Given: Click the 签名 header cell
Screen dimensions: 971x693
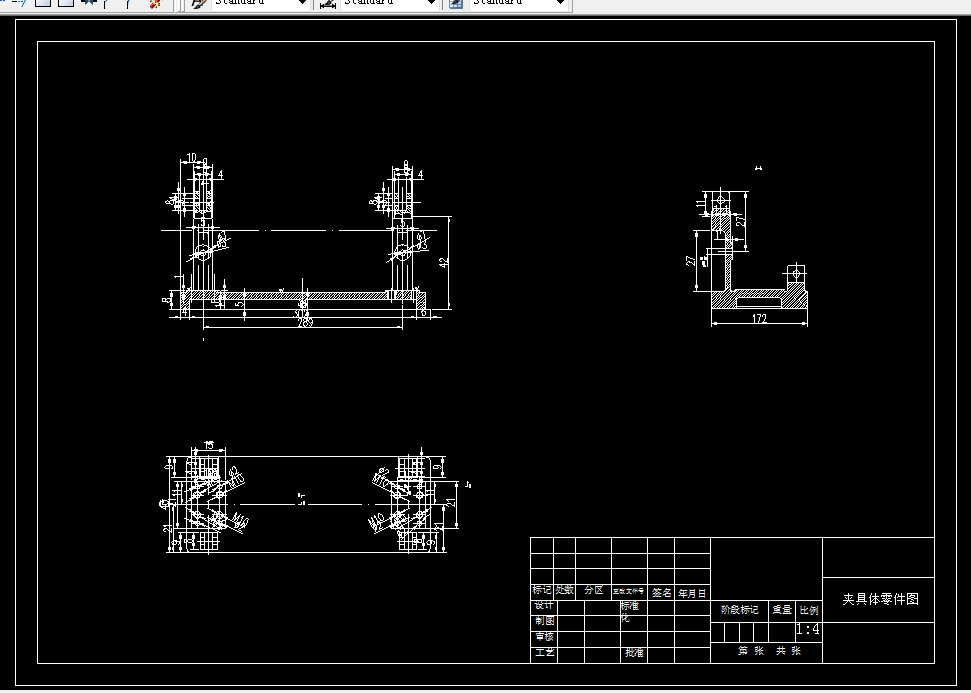Looking at the screenshot, I should [661, 593].
